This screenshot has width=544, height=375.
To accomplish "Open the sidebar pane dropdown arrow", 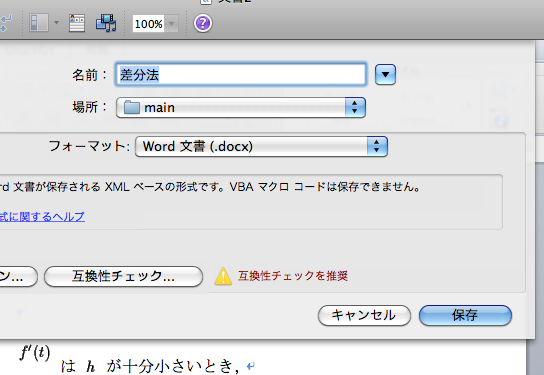I will point(56,23).
